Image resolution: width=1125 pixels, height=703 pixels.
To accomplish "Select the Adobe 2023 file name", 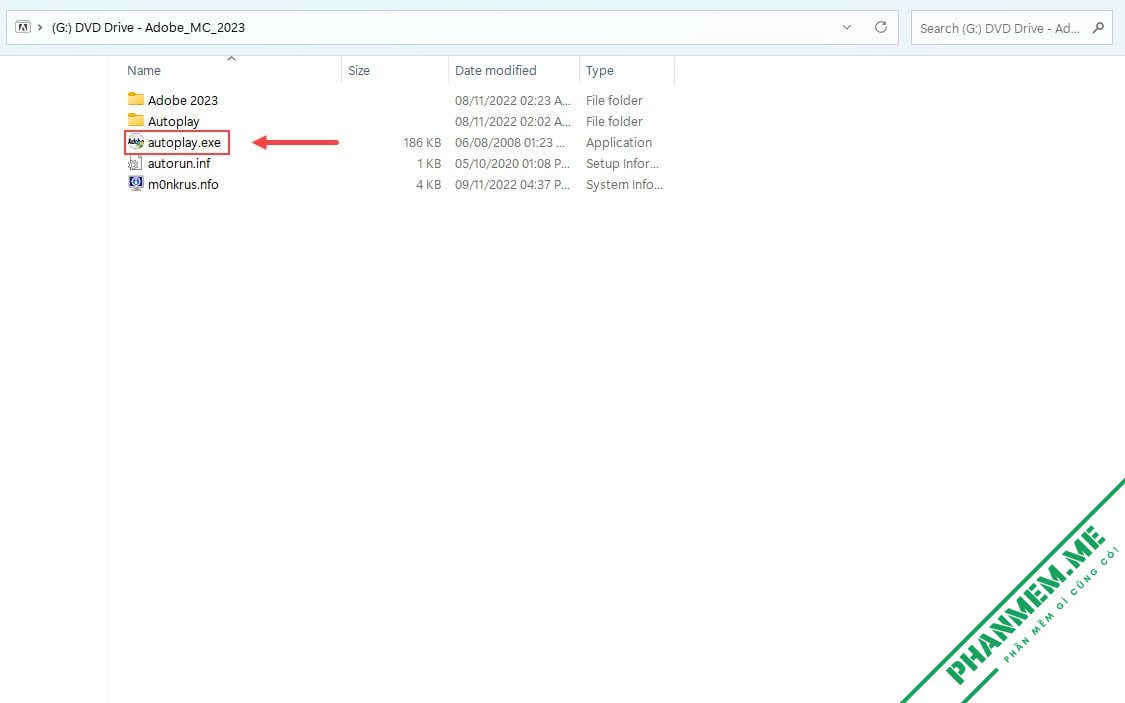I will pos(182,100).
